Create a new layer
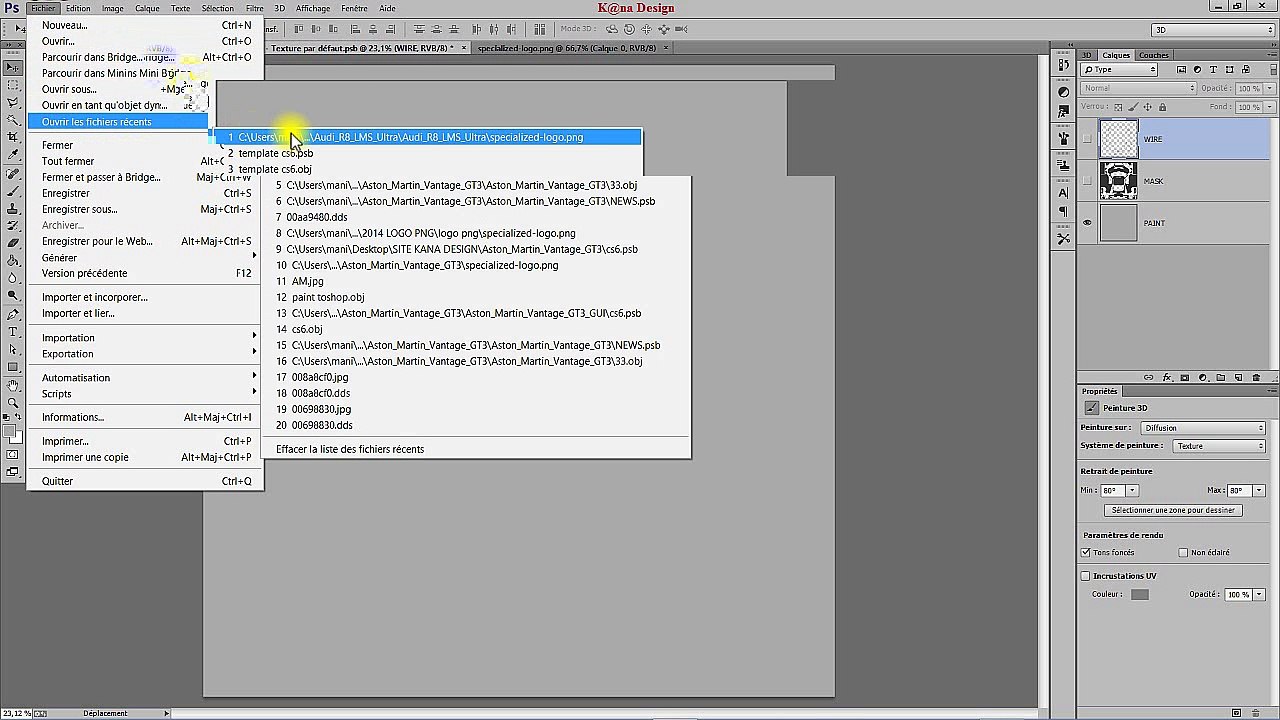This screenshot has width=1280, height=720. [1238, 378]
